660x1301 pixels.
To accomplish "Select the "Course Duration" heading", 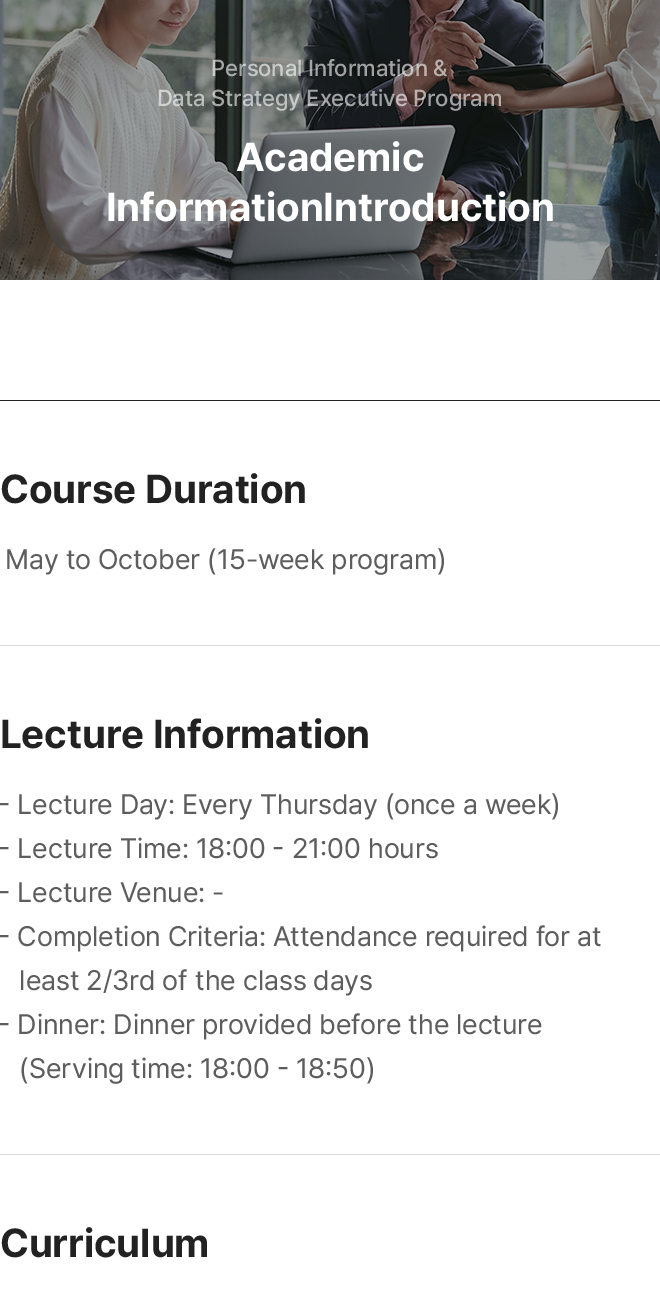I will (153, 490).
